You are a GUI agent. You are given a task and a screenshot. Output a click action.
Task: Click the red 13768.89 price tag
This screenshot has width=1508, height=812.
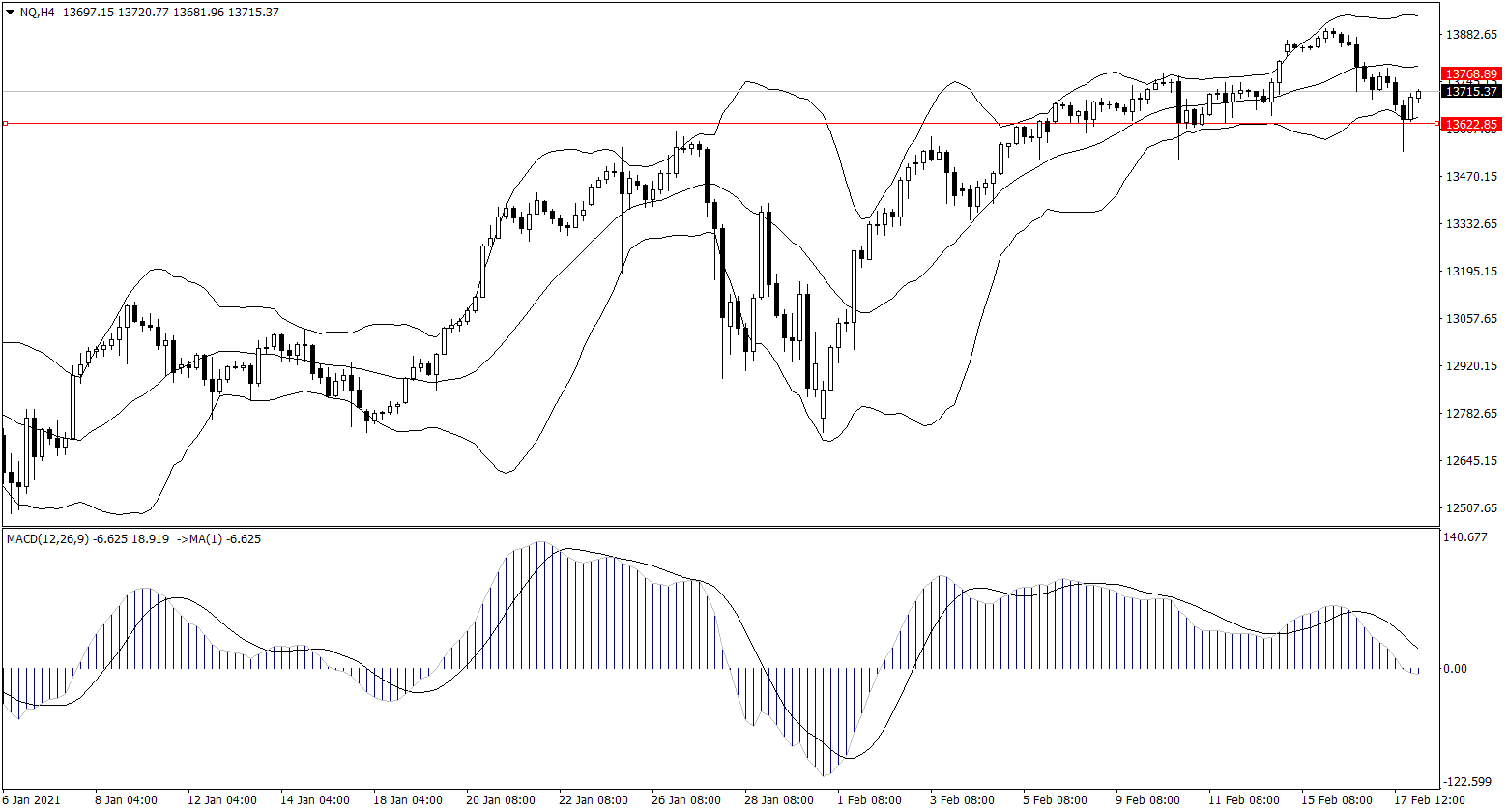[x=1469, y=73]
